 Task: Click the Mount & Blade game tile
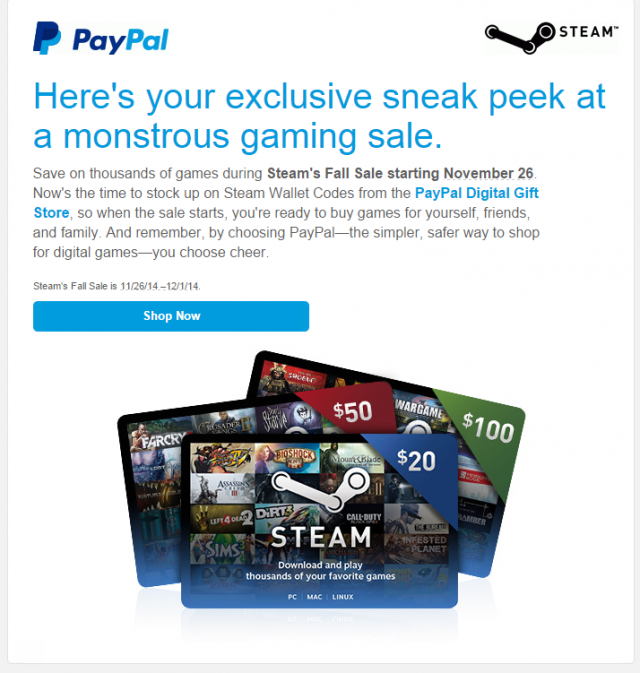pyautogui.click(x=352, y=458)
